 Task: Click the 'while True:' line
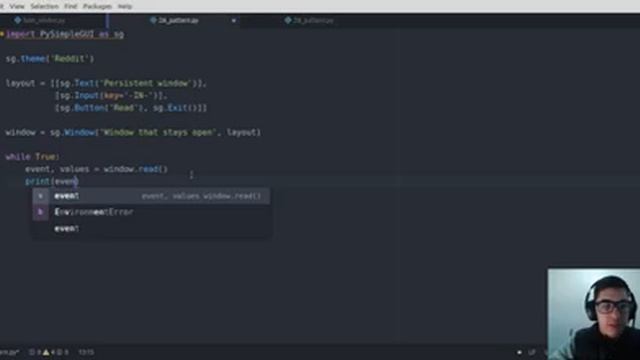(33, 157)
